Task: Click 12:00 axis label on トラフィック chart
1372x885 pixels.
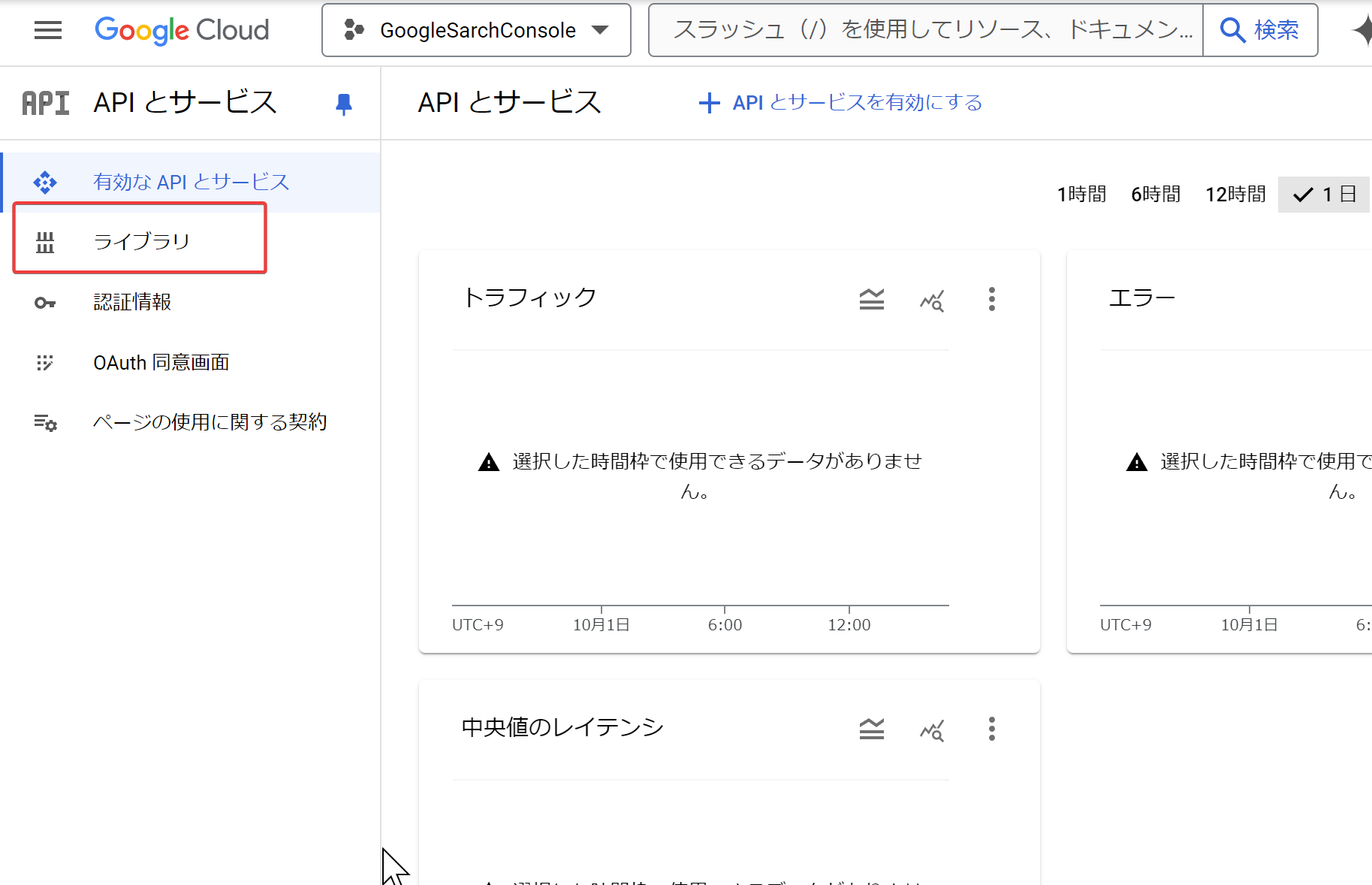Action: 849,625
